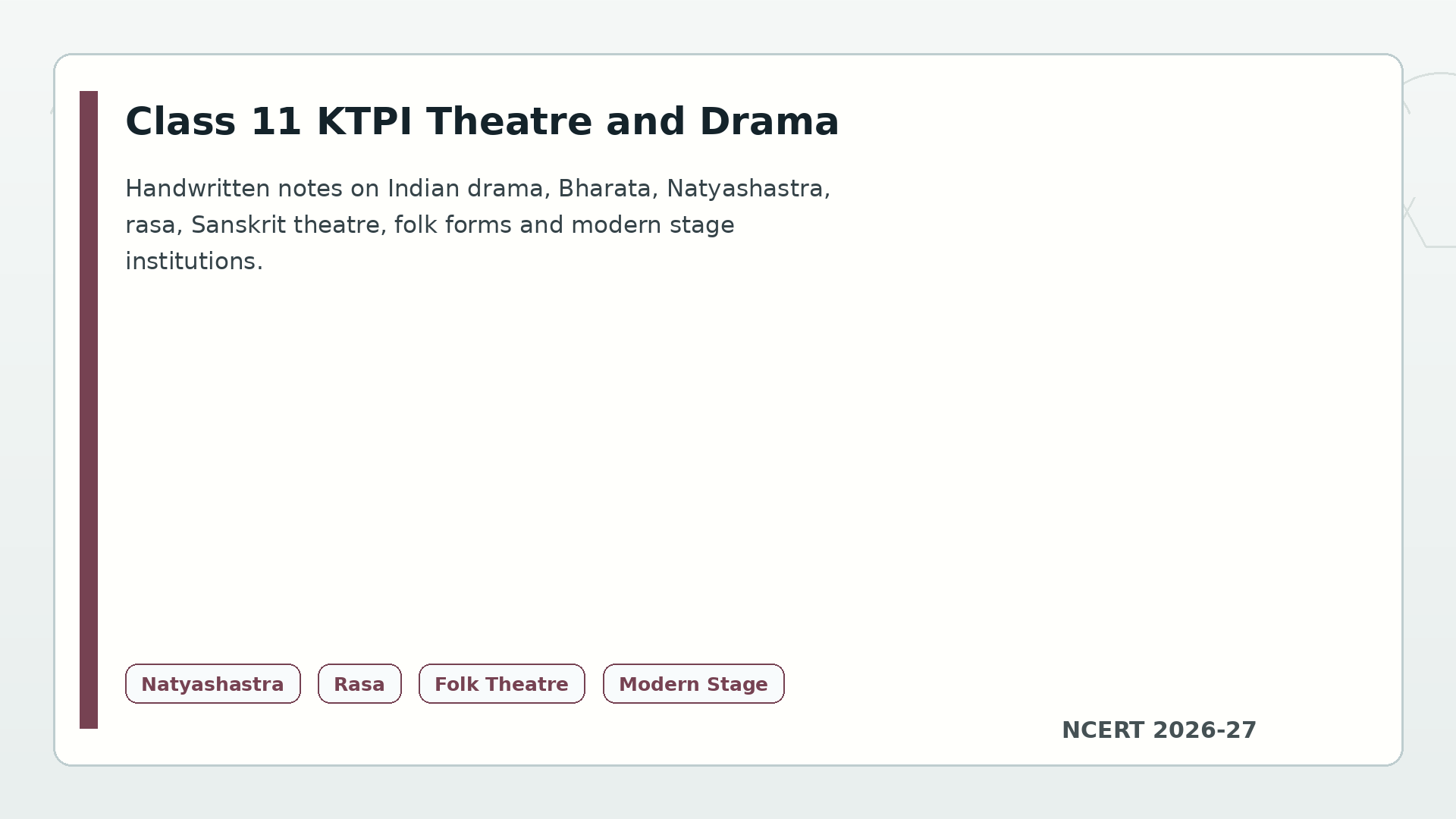This screenshot has height=819, width=1456.
Task: Click the Natyashastra tag
Action: 212,684
